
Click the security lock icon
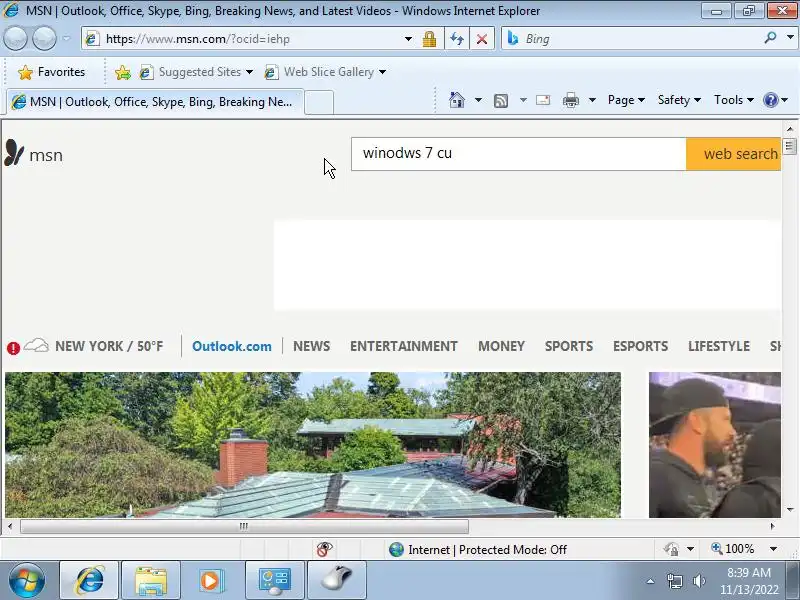point(429,39)
